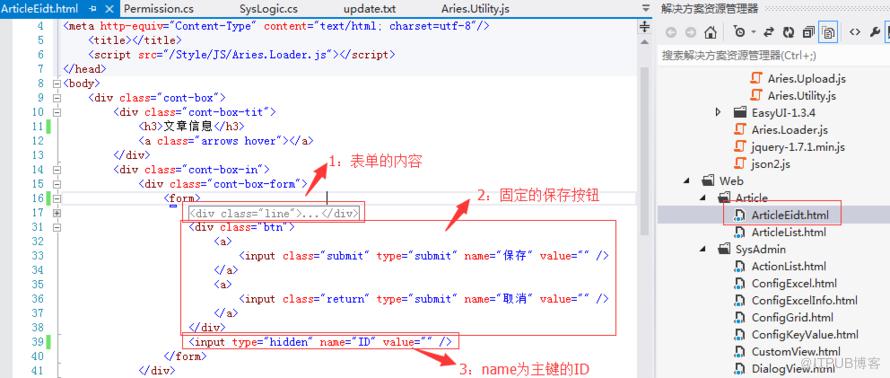The image size is (890, 378).
Task: Collapse the Article folder node
Action: click(x=704, y=198)
